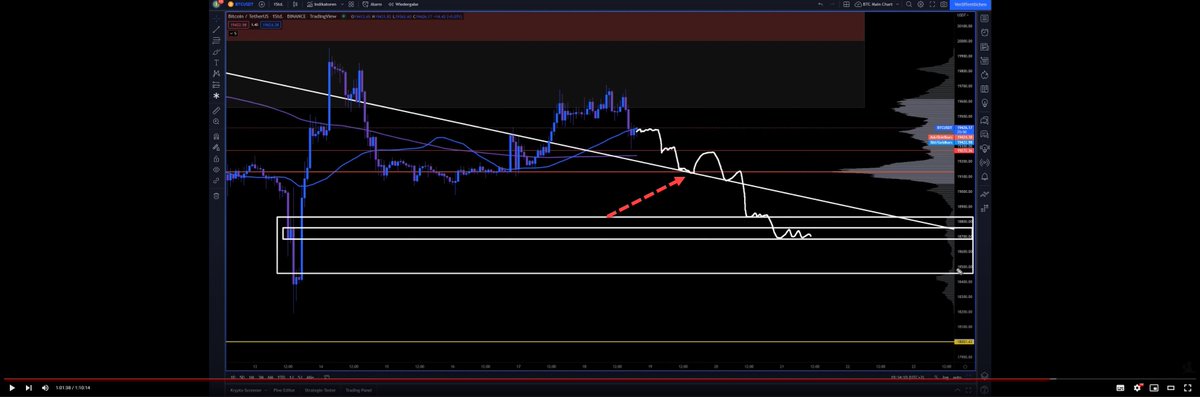
Task: Change the candlestick chart style
Action: 295,4
